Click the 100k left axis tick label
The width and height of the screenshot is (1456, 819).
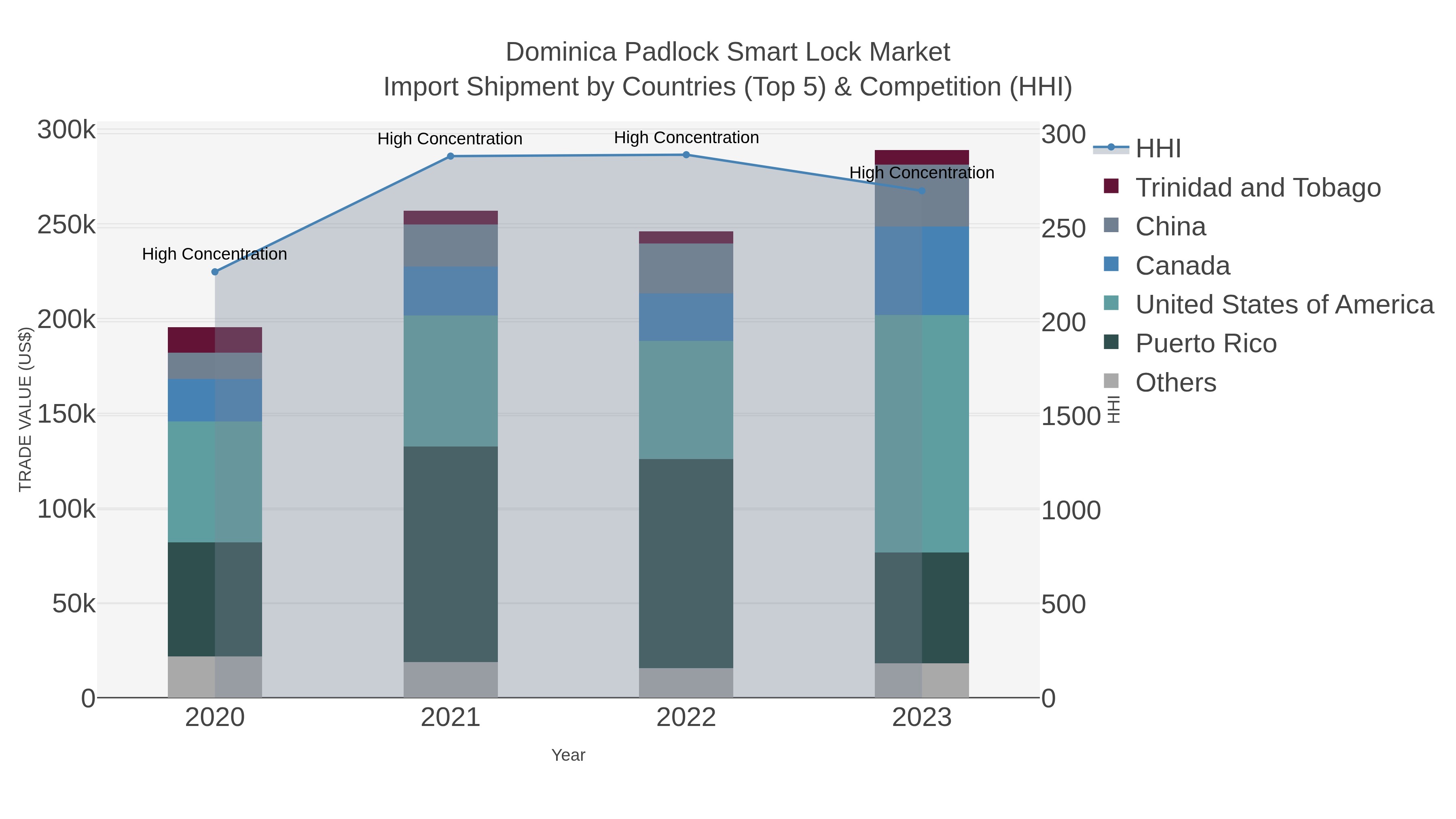67,509
